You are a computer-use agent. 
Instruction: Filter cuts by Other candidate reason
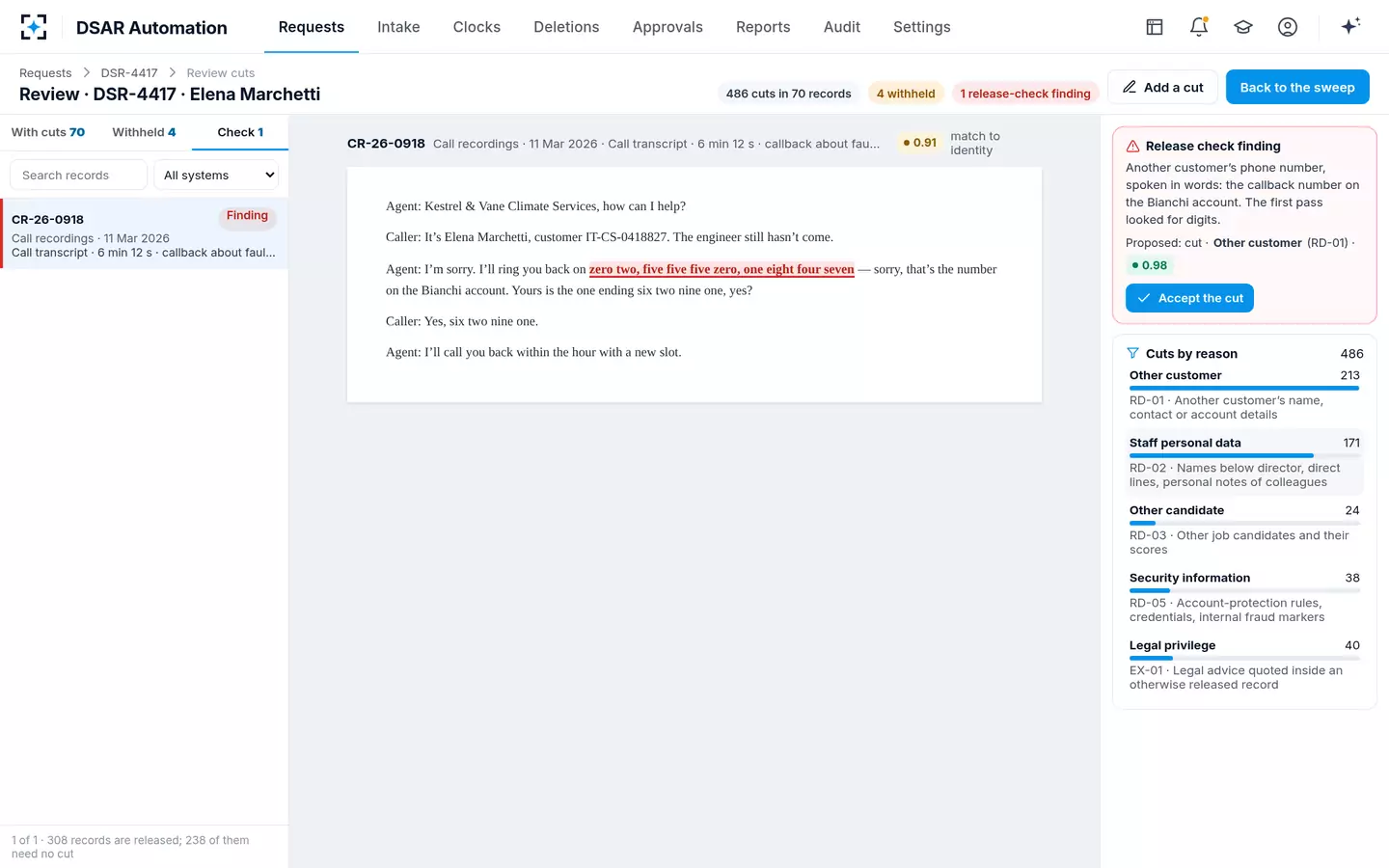click(1244, 529)
